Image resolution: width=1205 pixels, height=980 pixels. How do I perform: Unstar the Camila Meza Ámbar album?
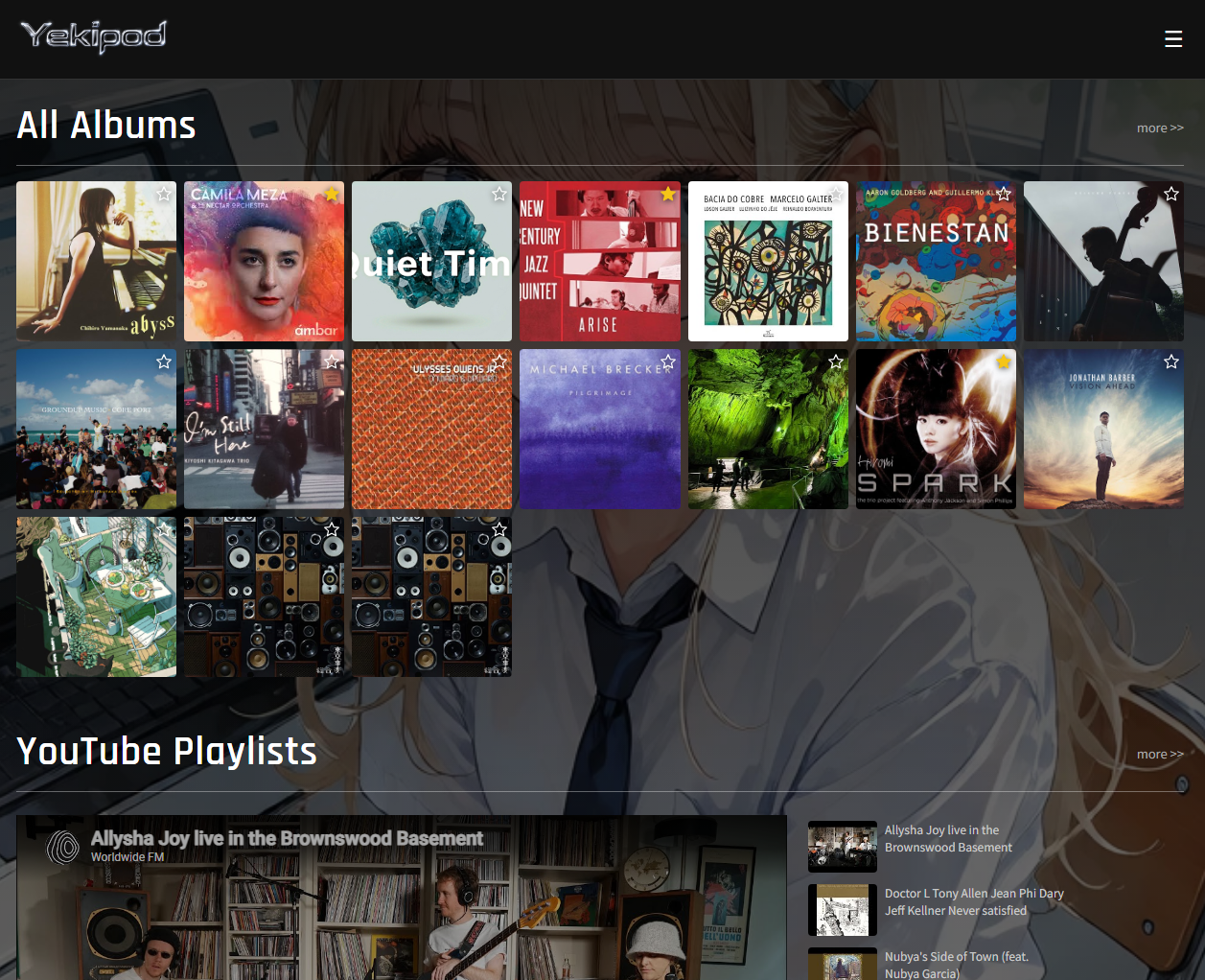(x=332, y=195)
